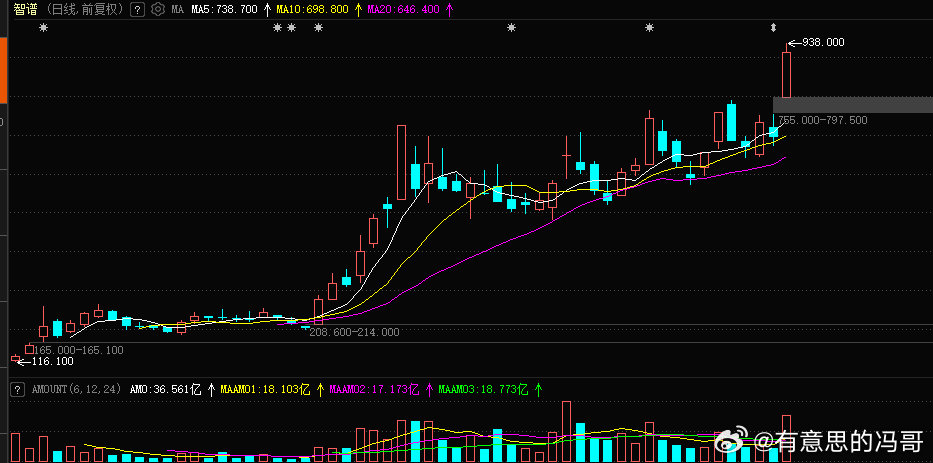Click the 755.000-797.500 gap label
Screen dimensions: 933x463
823,120
